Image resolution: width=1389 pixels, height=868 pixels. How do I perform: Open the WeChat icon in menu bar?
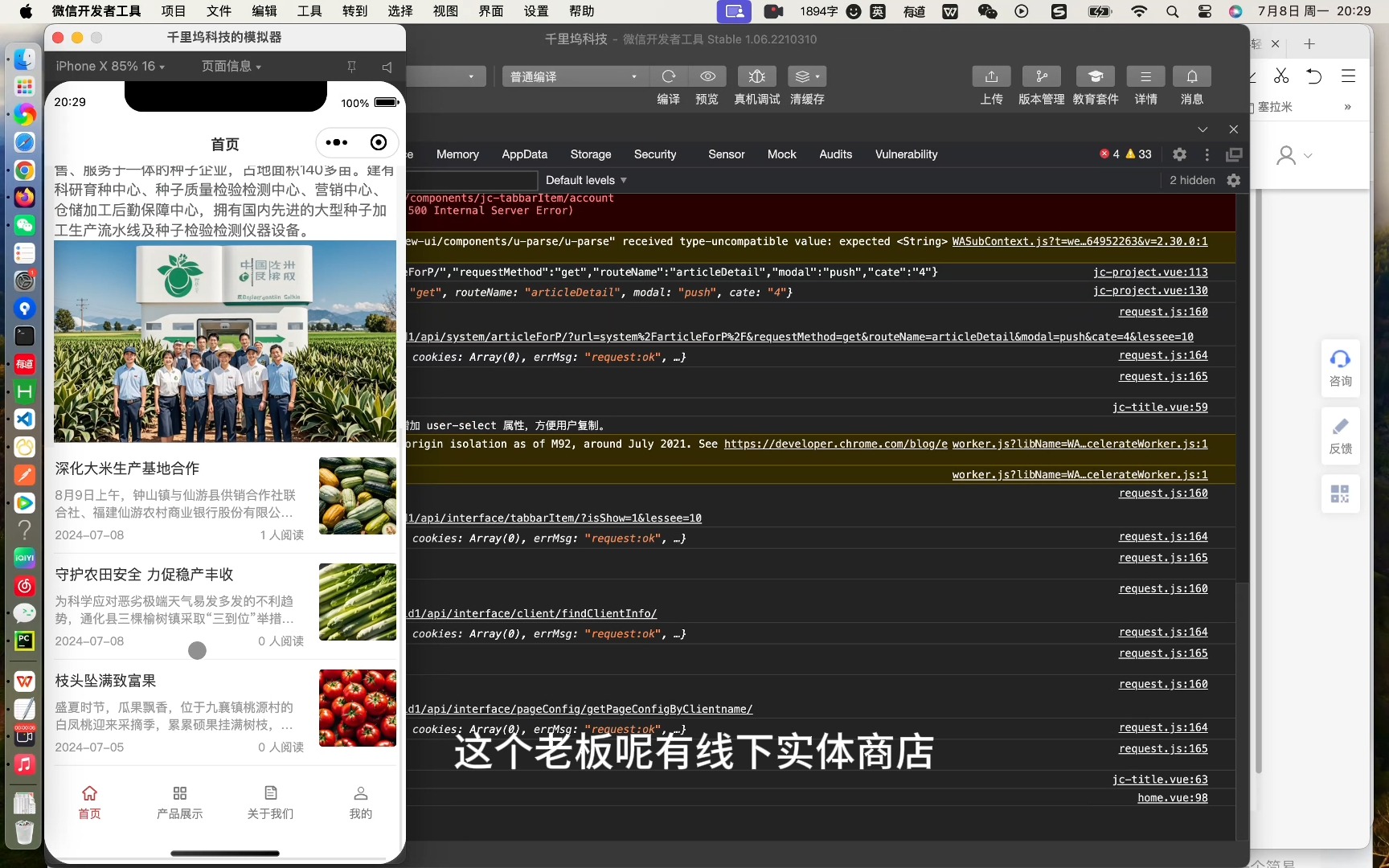point(987,11)
